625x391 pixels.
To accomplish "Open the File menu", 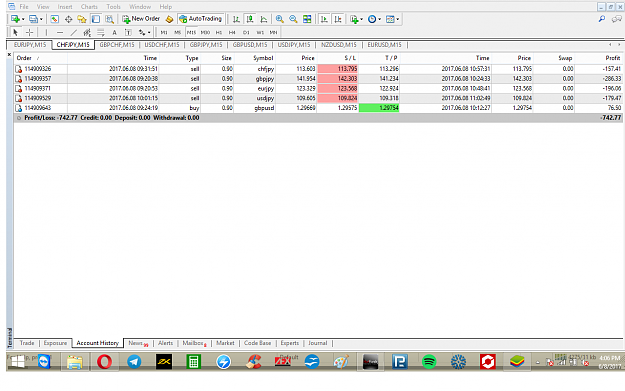I will click(24, 7).
